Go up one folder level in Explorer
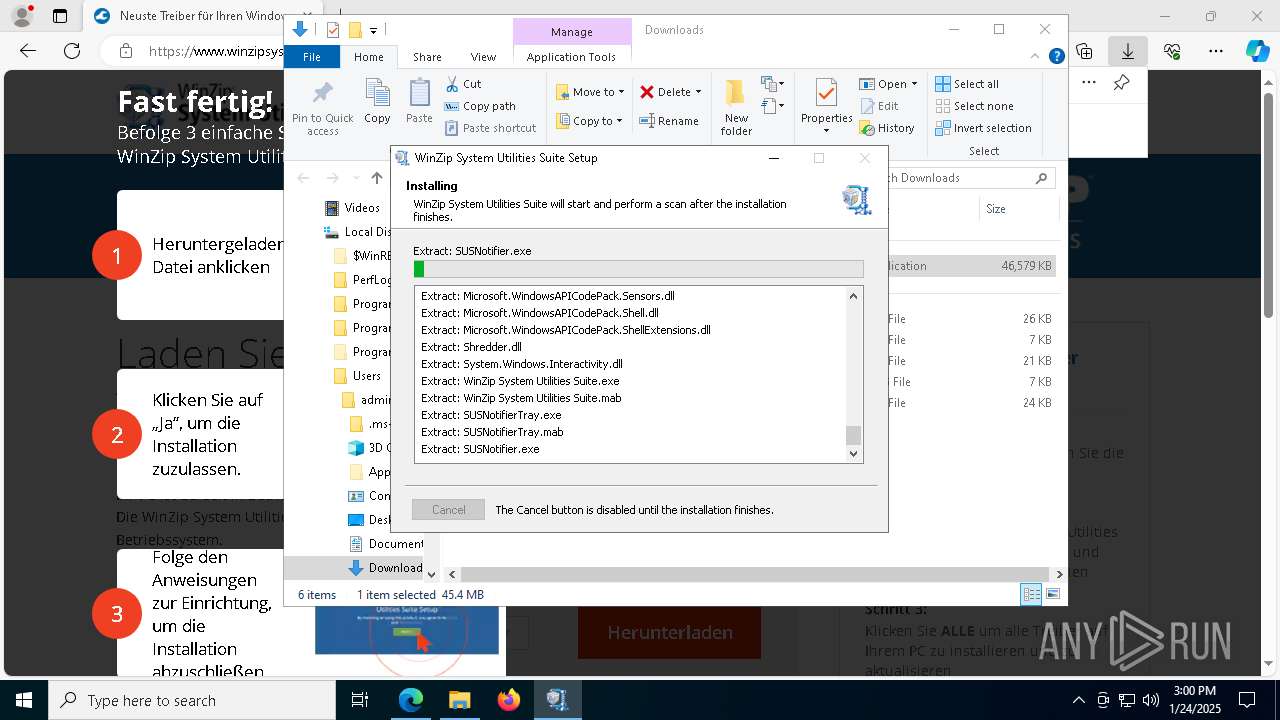The width and height of the screenshot is (1280, 720). [376, 178]
